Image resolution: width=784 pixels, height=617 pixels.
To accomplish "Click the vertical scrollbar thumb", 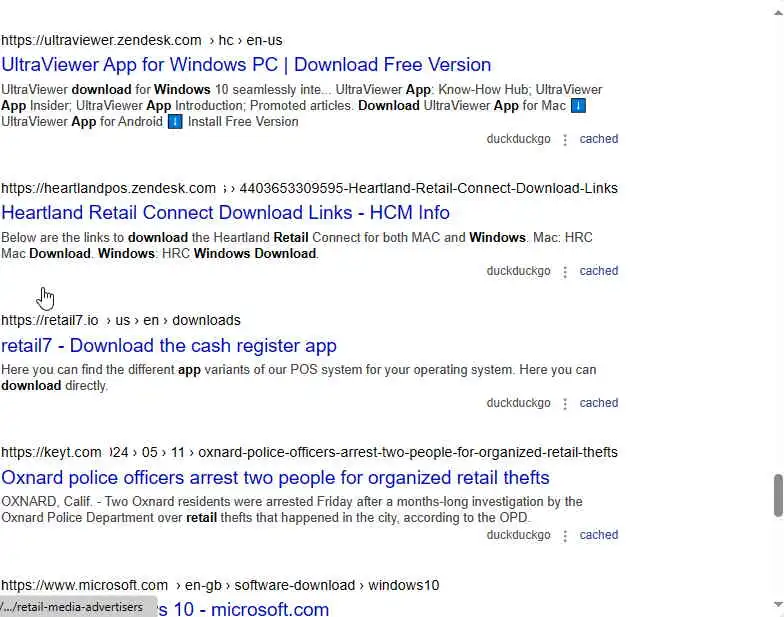I will tap(778, 496).
